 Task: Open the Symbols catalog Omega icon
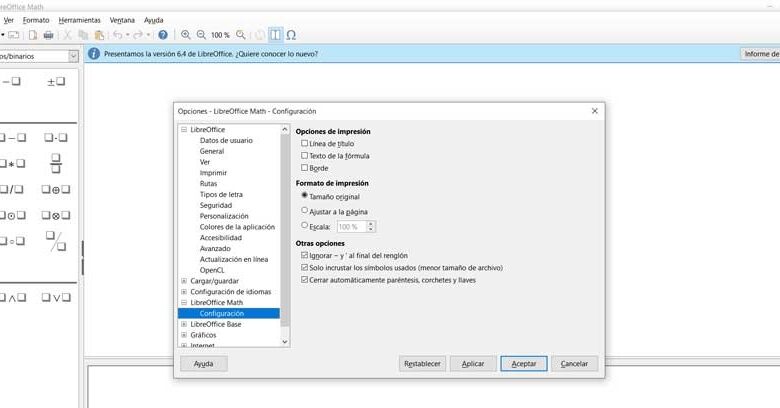(292, 35)
